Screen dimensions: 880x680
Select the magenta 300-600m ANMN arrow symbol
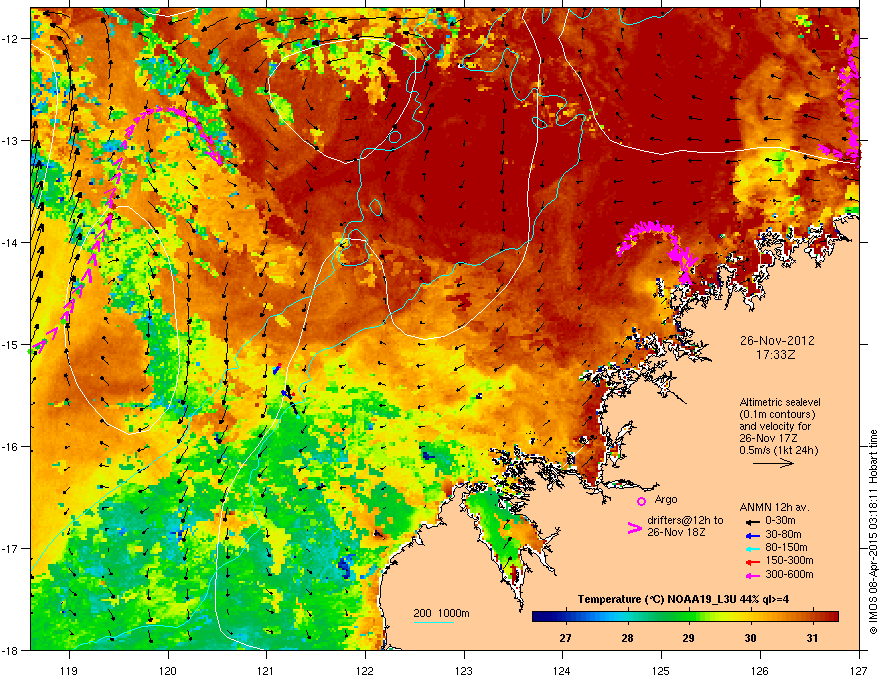point(753,575)
